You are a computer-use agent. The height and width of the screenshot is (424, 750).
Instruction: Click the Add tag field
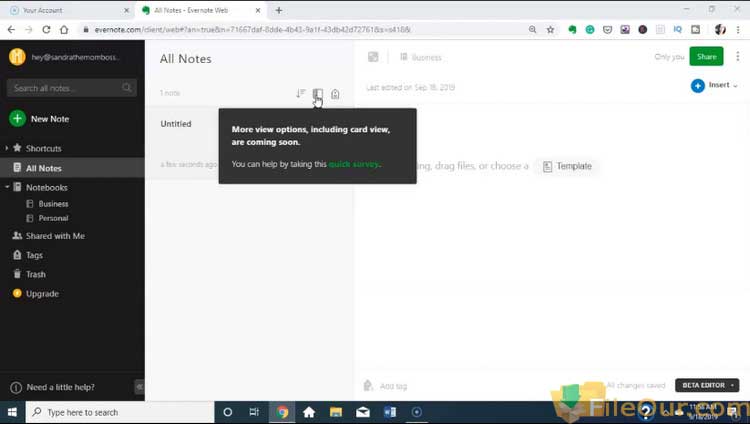pos(393,386)
